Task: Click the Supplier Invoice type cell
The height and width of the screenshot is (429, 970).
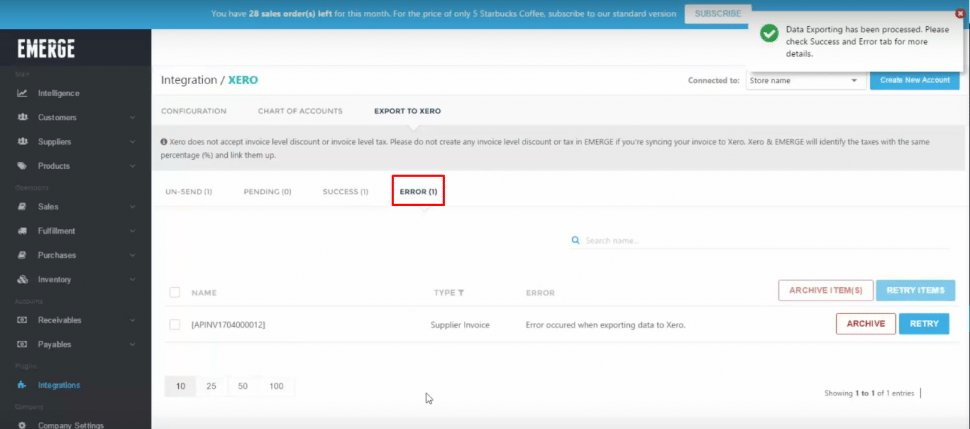Action: [460, 324]
